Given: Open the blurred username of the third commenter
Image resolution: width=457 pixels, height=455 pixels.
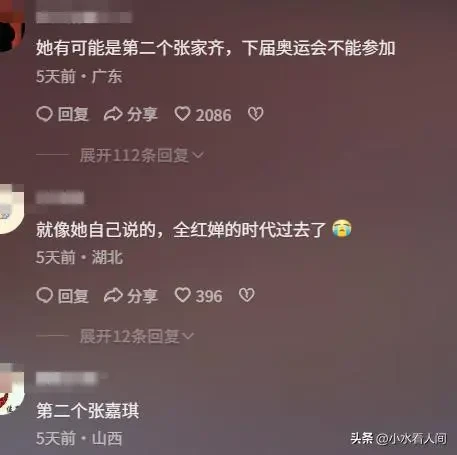Looking at the screenshot, I should click(67, 379).
